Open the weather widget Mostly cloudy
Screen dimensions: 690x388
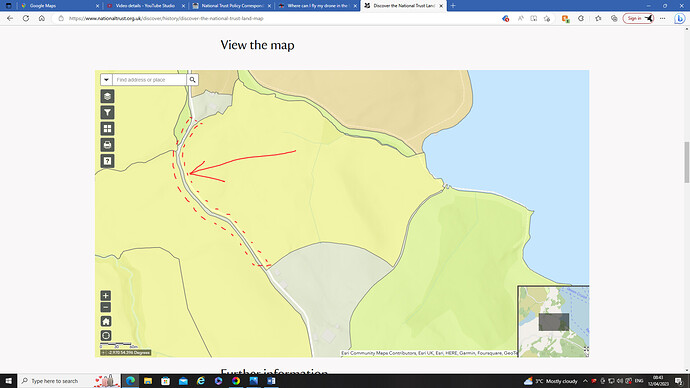tap(551, 381)
